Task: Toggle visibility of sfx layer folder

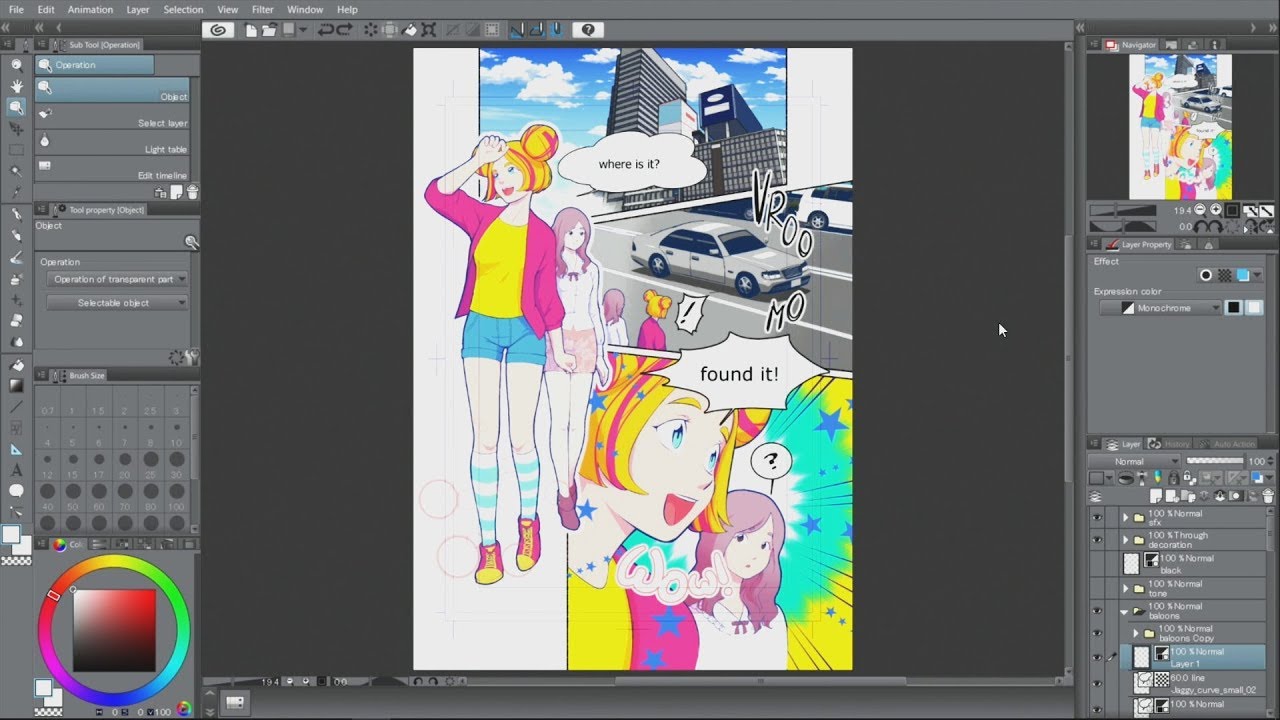Action: point(1097,517)
